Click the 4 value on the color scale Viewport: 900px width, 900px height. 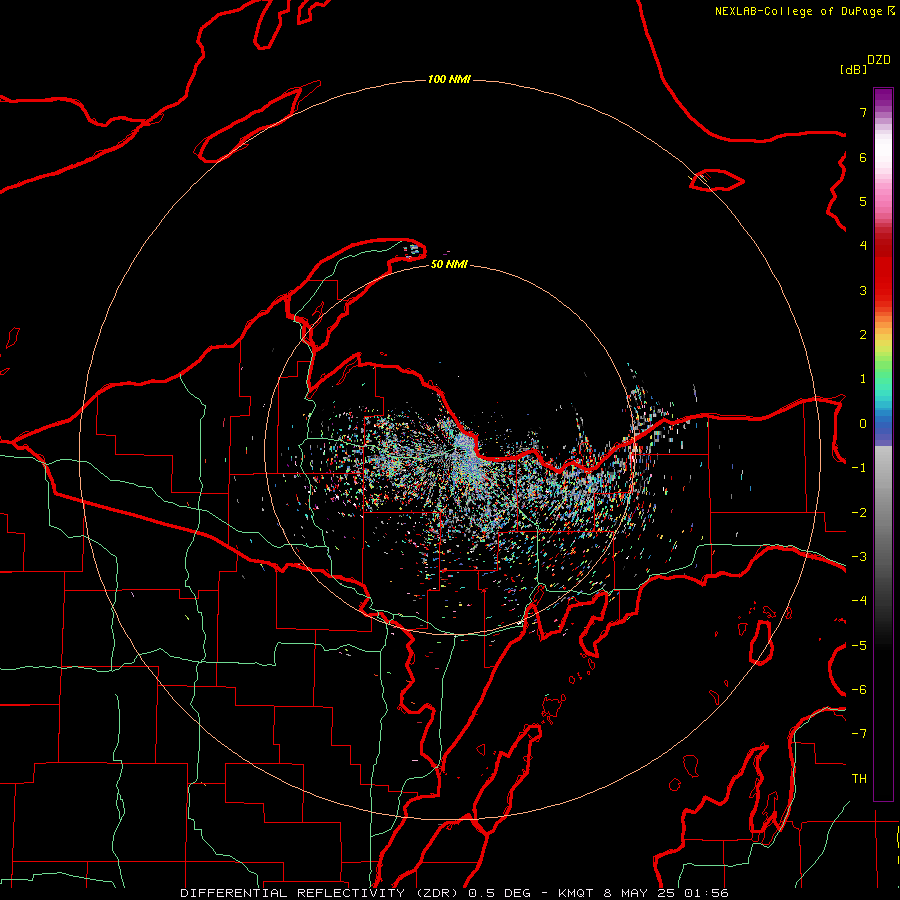point(863,246)
